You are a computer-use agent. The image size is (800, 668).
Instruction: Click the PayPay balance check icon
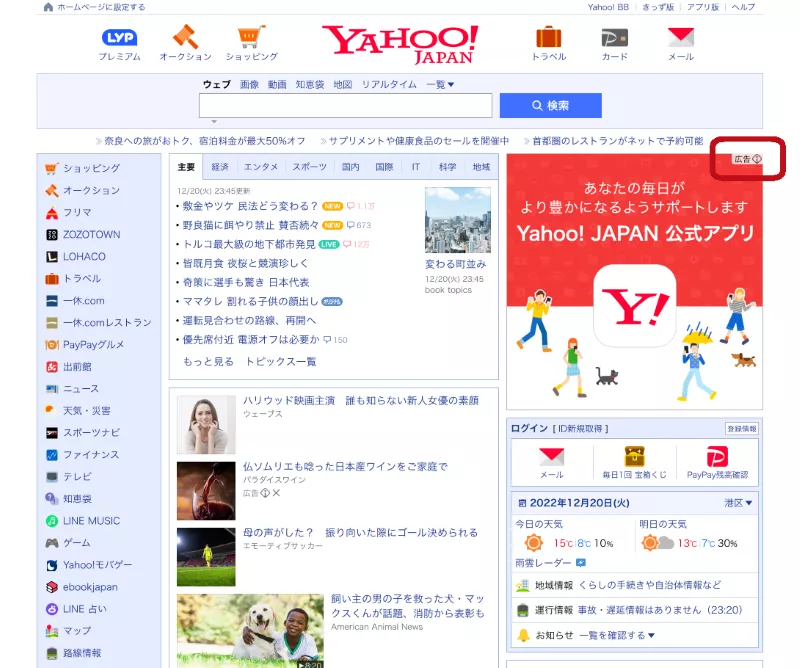tap(717, 458)
